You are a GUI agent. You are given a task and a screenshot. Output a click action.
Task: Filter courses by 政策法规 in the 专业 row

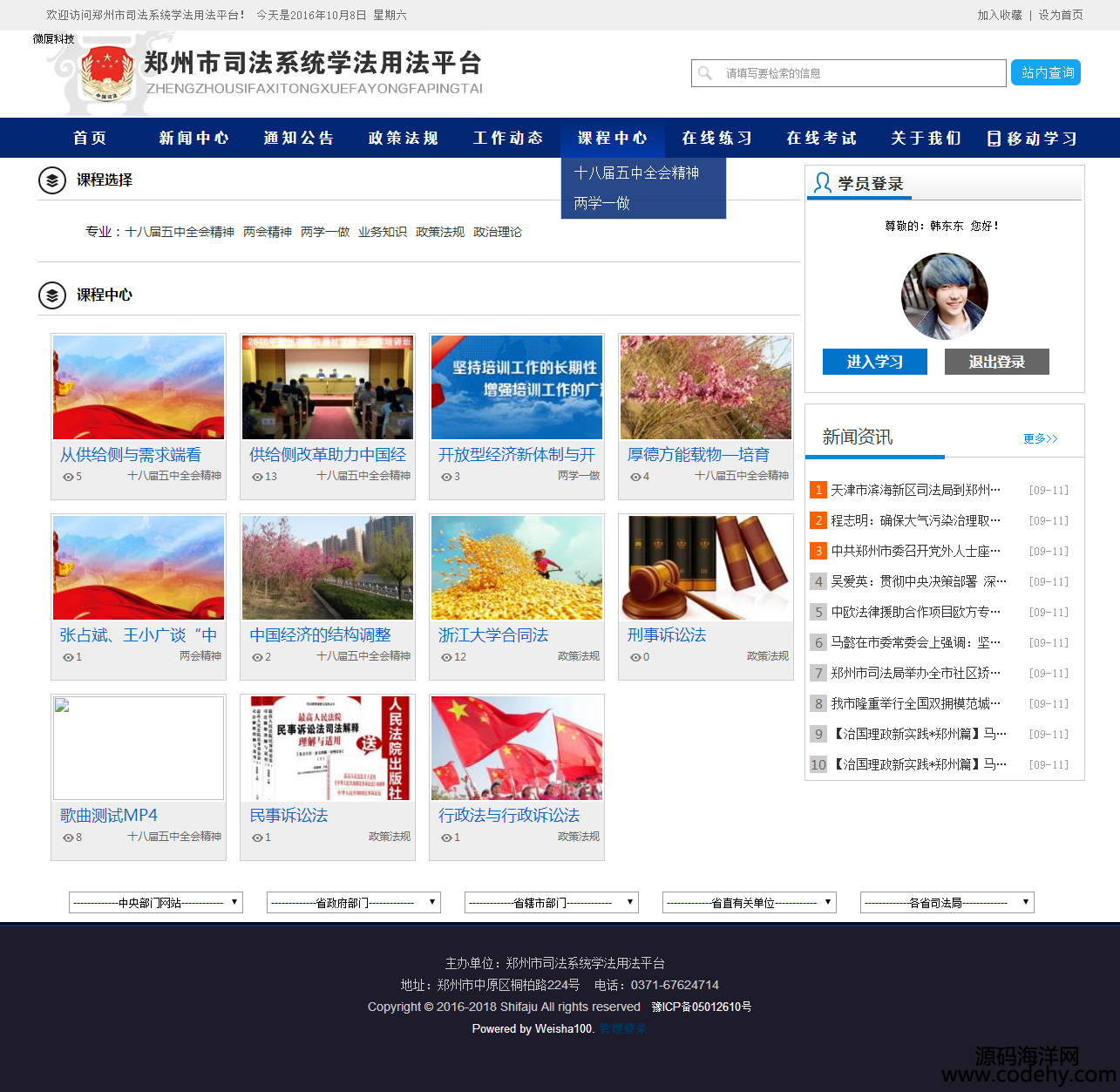440,232
